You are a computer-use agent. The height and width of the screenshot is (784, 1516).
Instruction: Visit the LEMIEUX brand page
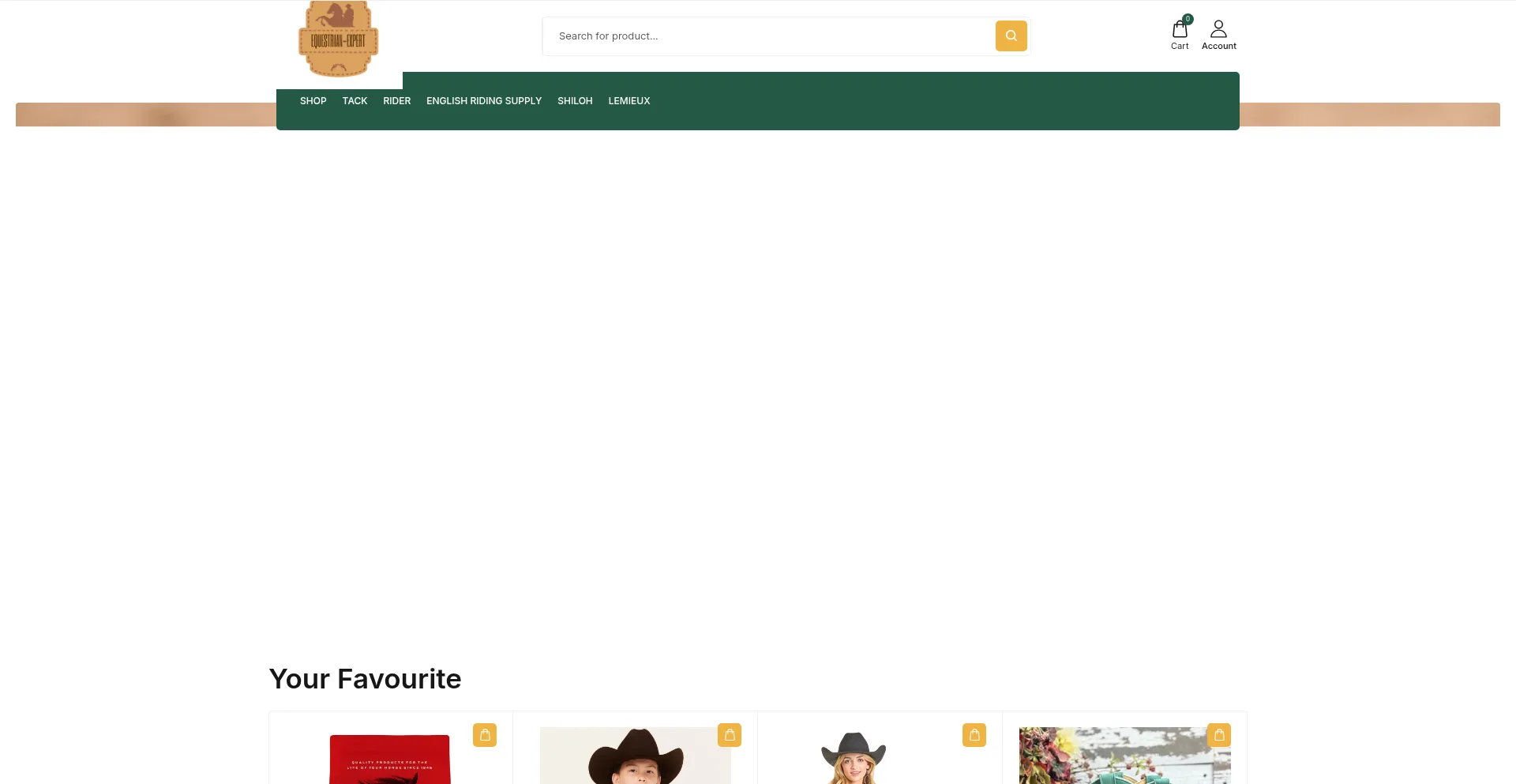(x=629, y=101)
